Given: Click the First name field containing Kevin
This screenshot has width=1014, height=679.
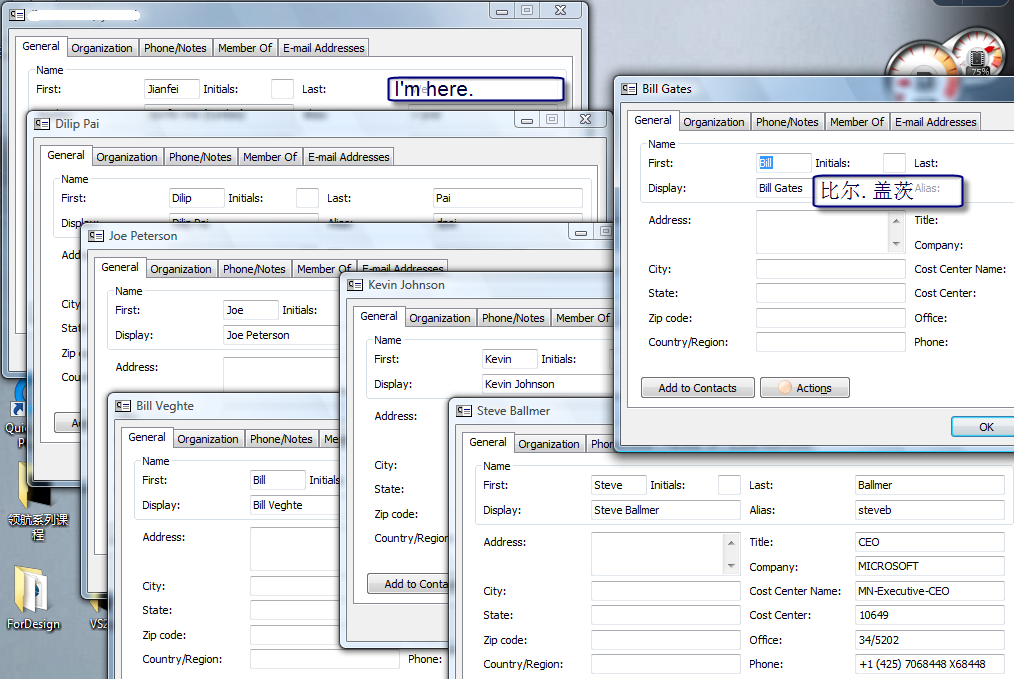Looking at the screenshot, I should coord(509,359).
